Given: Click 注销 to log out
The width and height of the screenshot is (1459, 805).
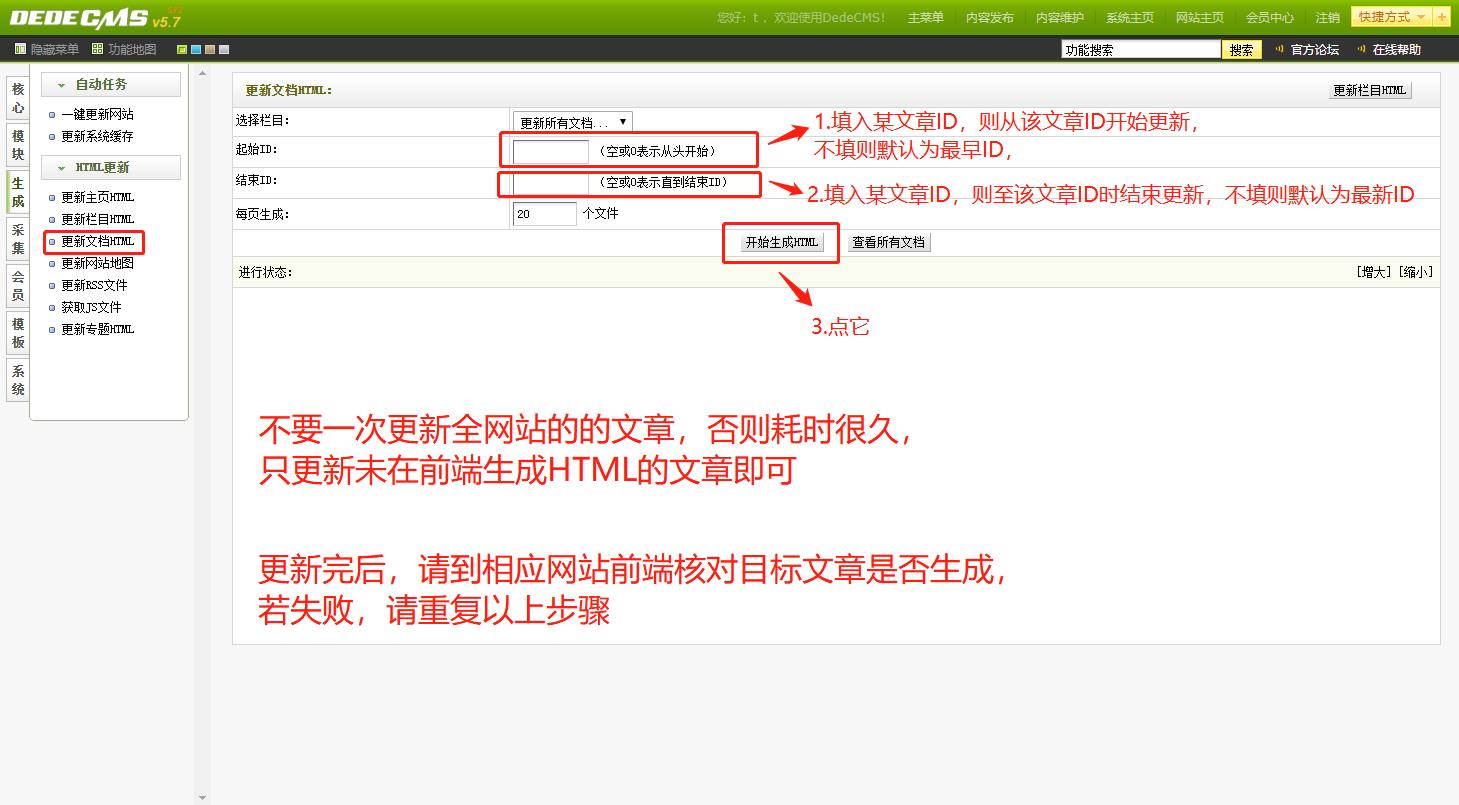Looking at the screenshot, I should click(1328, 18).
